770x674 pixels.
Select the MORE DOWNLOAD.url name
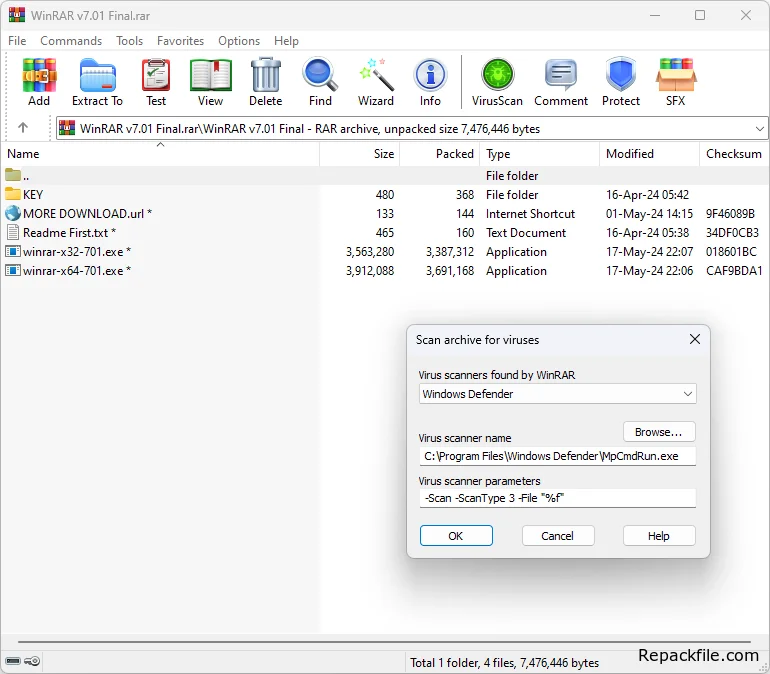83,214
